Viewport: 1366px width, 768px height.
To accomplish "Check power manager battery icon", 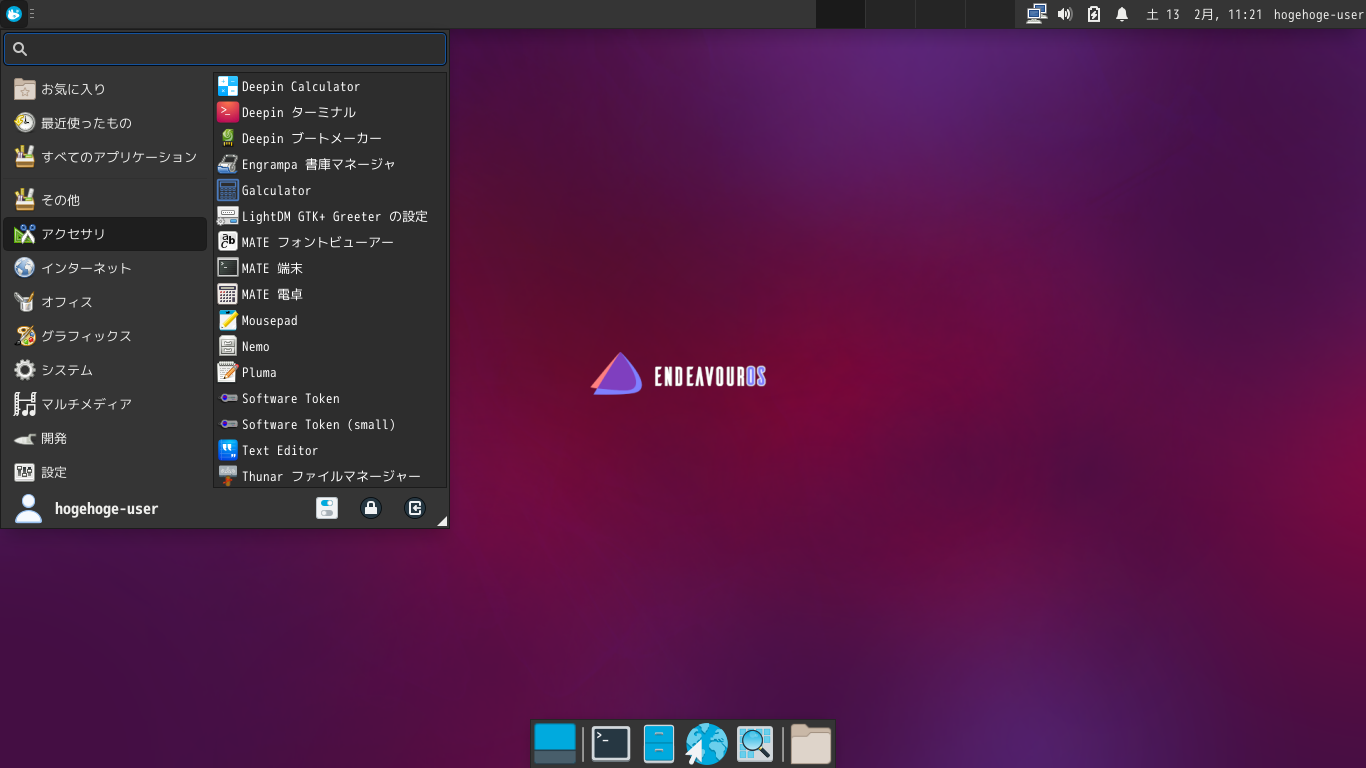I will tap(1094, 14).
